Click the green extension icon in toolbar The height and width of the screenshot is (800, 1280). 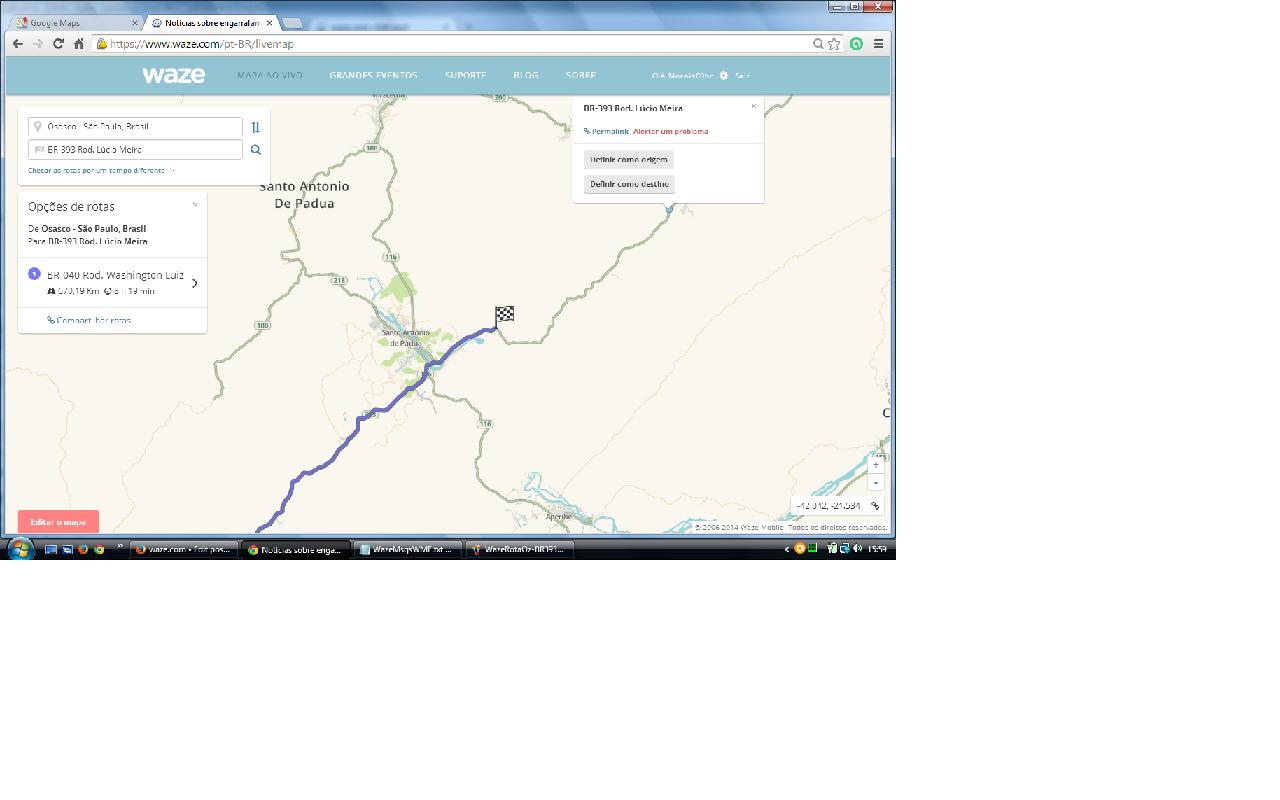point(856,44)
